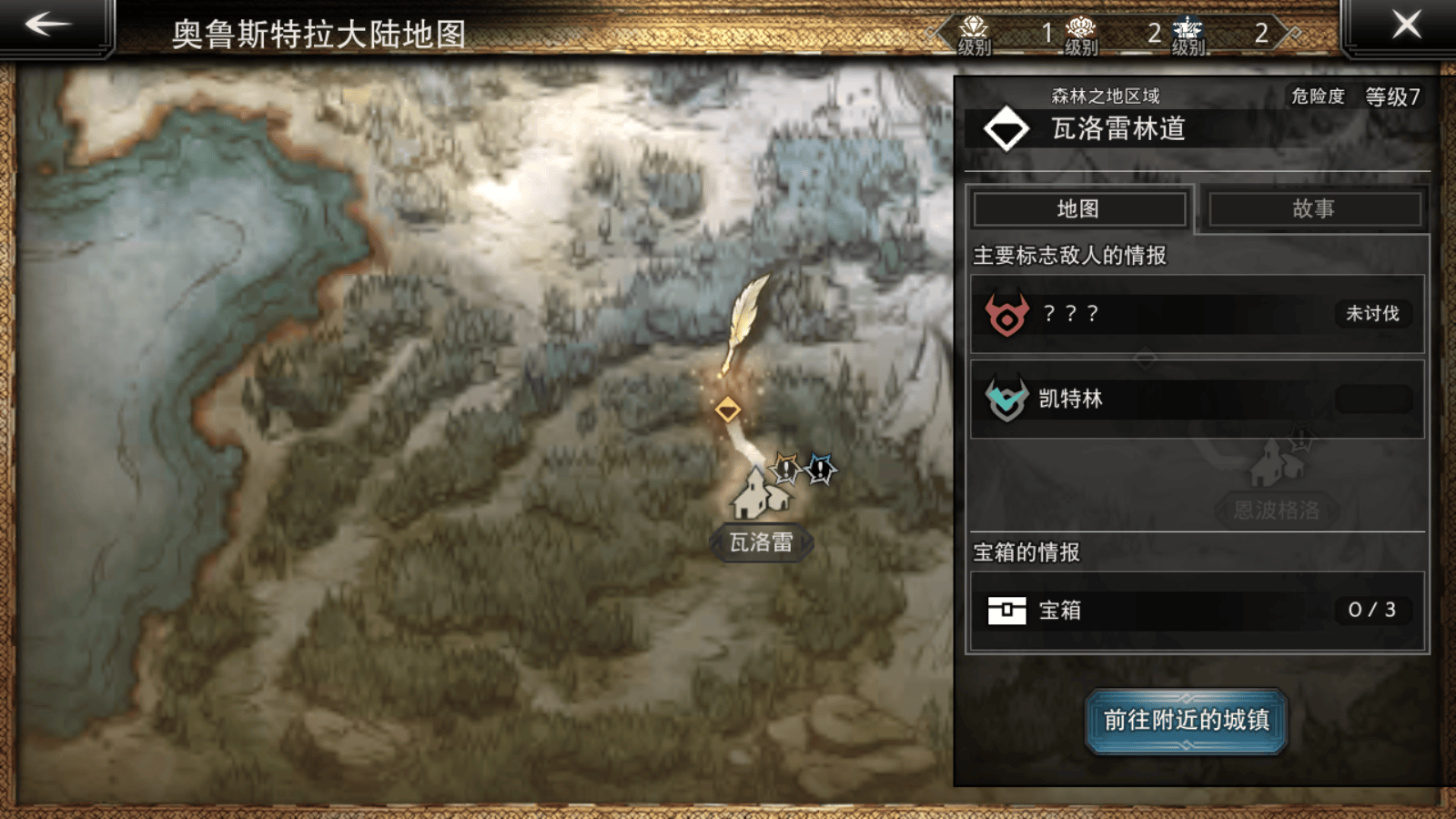Switch to the 地图 tab
Image resolution: width=1456 pixels, height=819 pixels.
point(1078,209)
